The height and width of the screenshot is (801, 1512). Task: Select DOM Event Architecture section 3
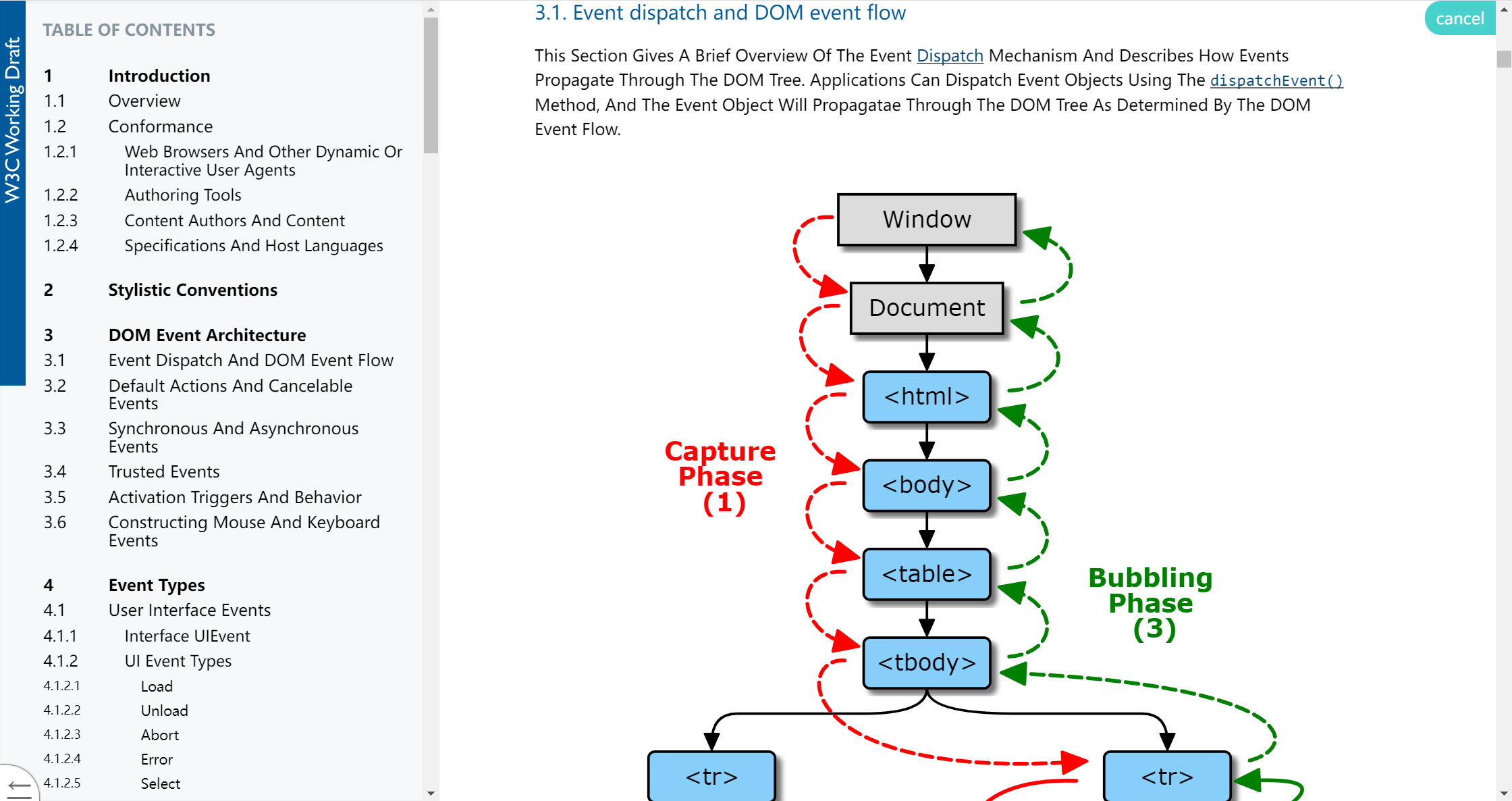(x=207, y=334)
